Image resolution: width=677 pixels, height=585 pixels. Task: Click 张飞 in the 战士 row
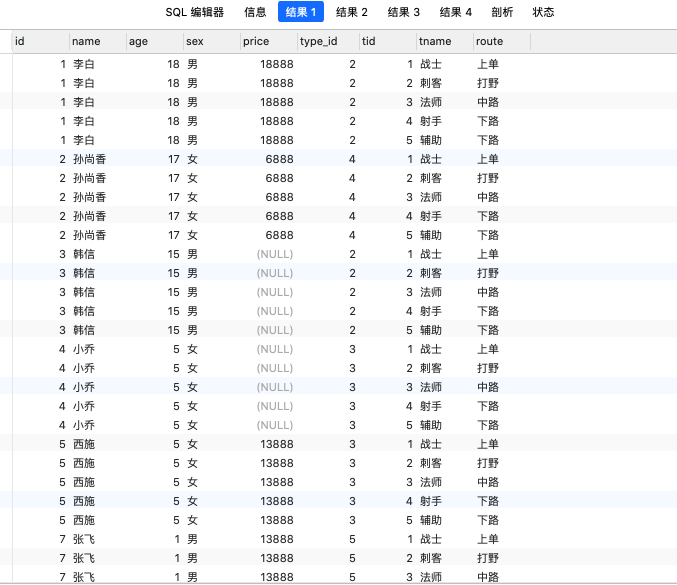pos(84,539)
